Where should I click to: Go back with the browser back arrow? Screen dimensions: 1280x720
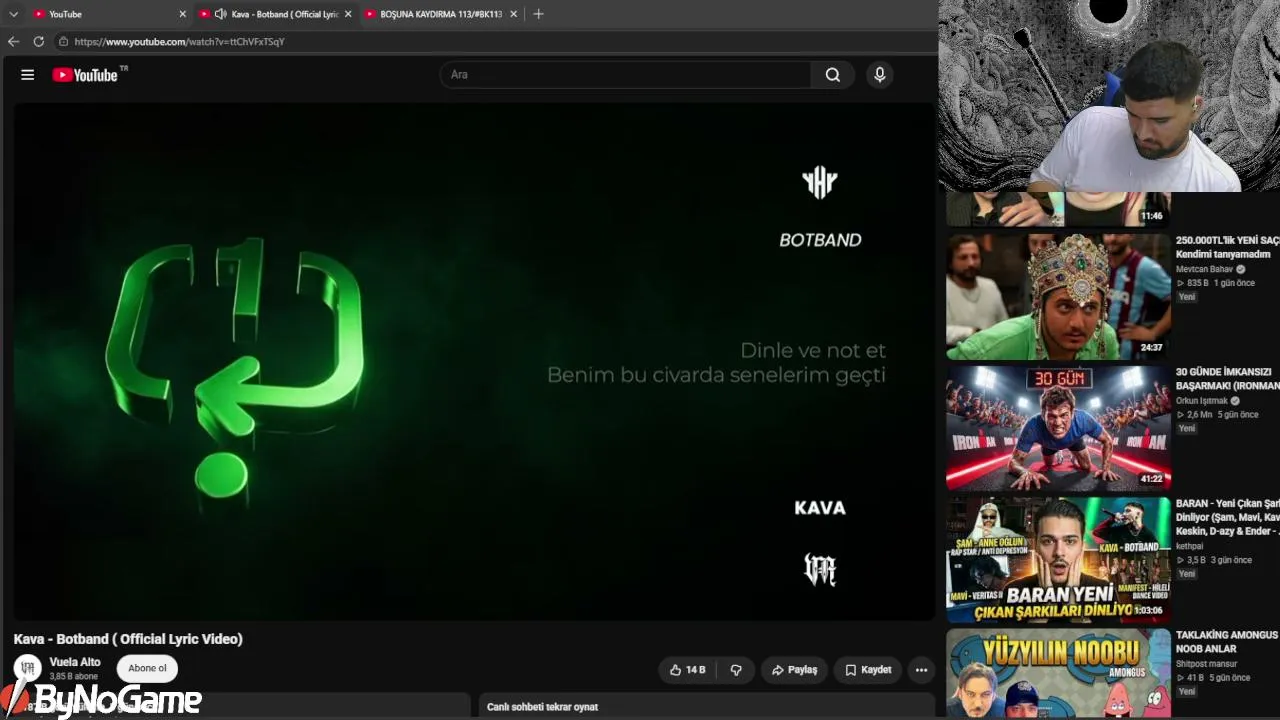[x=13, y=42]
